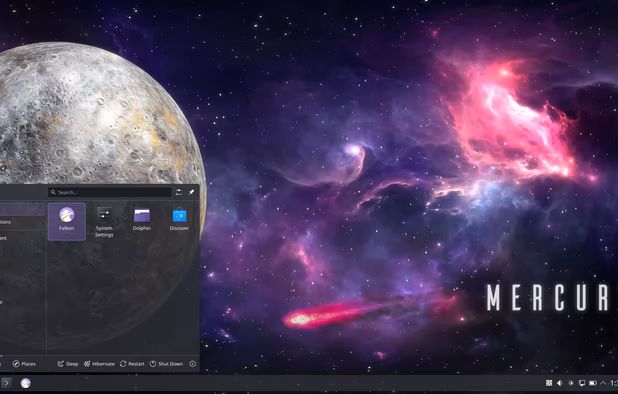Click the Shut Down button
Screen dimensions: 618x394
click(x=166, y=364)
